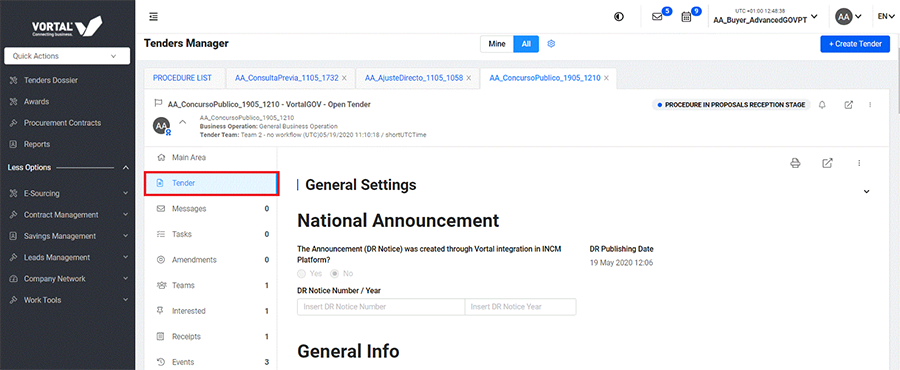The image size is (900, 370).
Task: Open Interested in the procedure menu
Action: click(211, 311)
